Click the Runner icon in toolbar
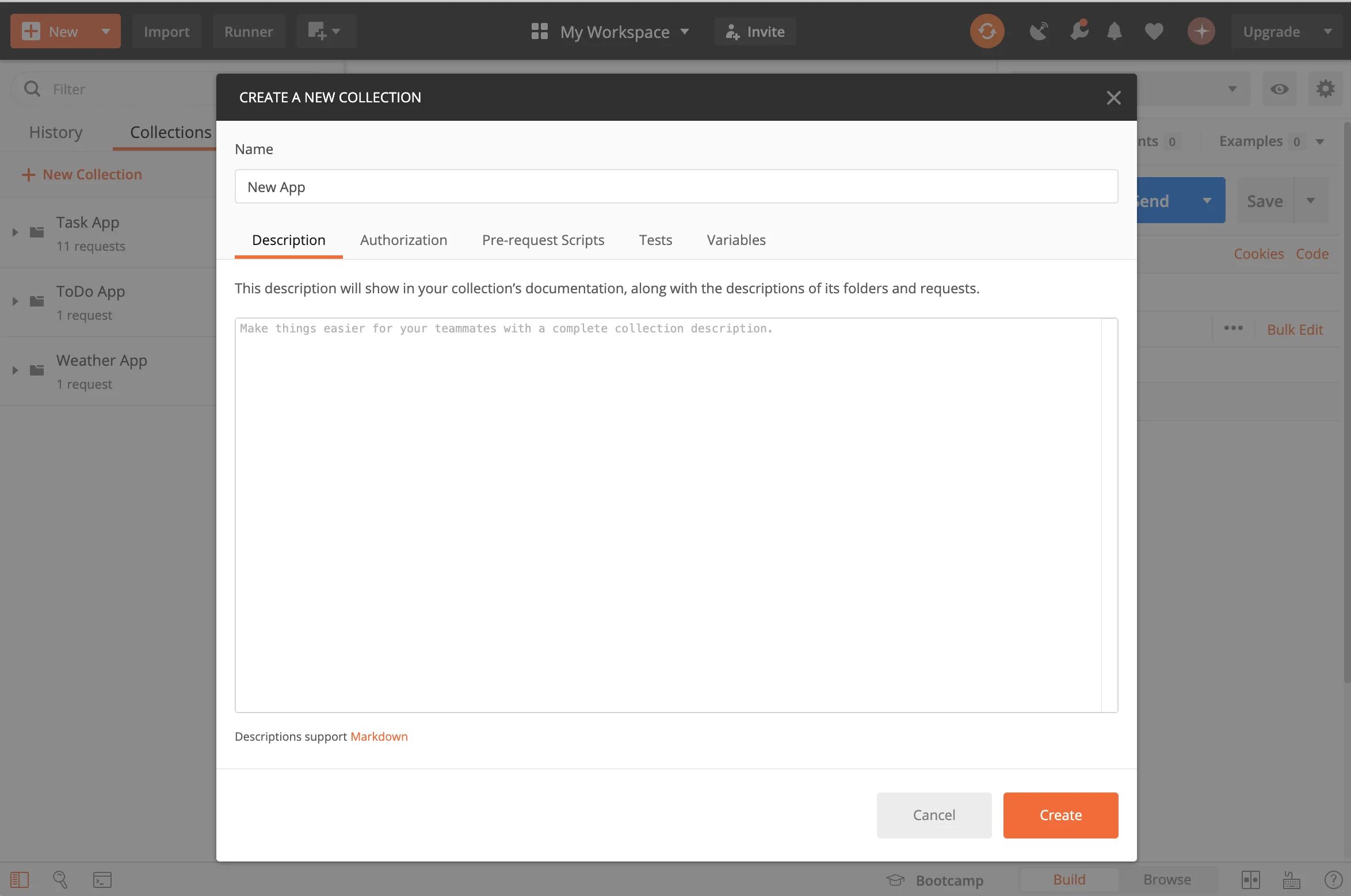Screen dimensions: 1351x896 pyautogui.click(x=248, y=30)
